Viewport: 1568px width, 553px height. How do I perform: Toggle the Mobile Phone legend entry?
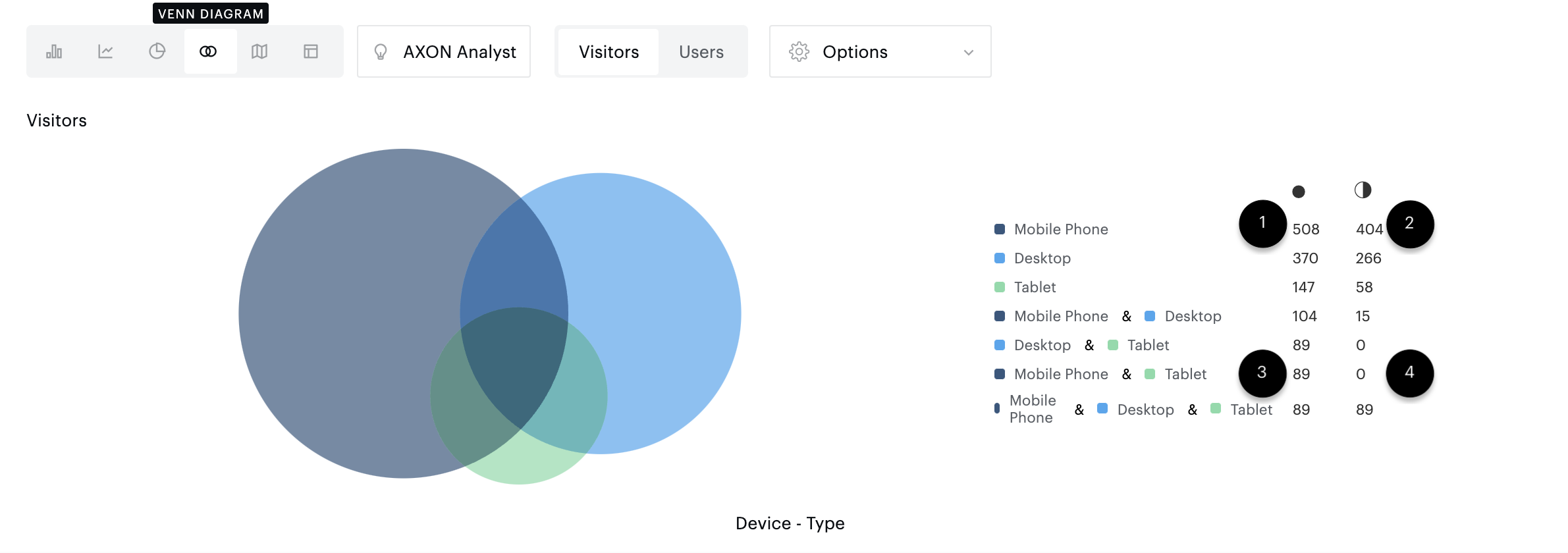coord(1060,229)
